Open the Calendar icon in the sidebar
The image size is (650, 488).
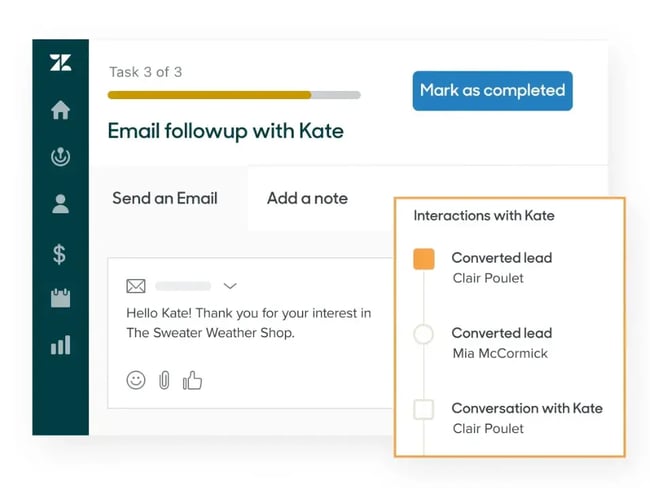pos(61,298)
